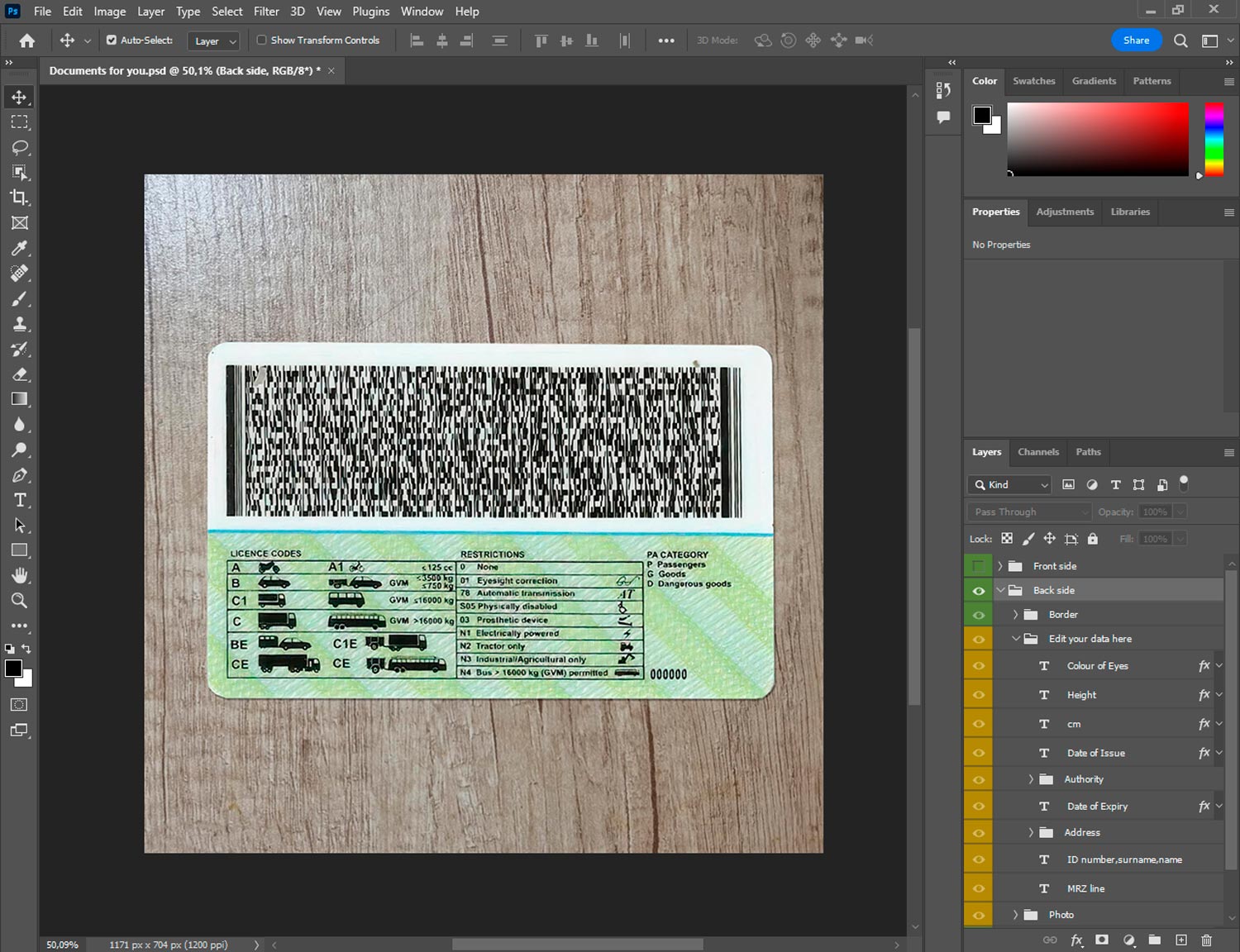
Task: Select the Lasso tool
Action: [x=20, y=147]
